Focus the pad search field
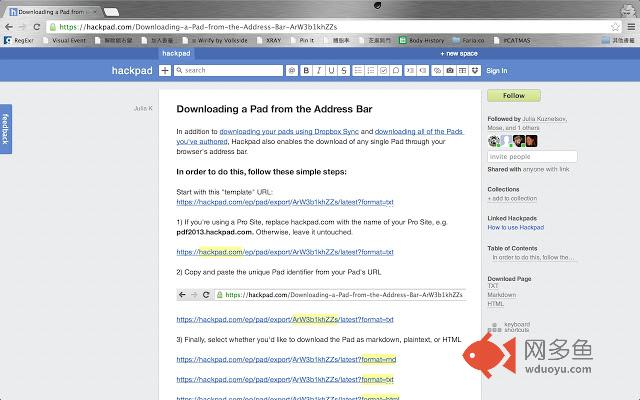The height and width of the screenshot is (400, 640). (229, 71)
